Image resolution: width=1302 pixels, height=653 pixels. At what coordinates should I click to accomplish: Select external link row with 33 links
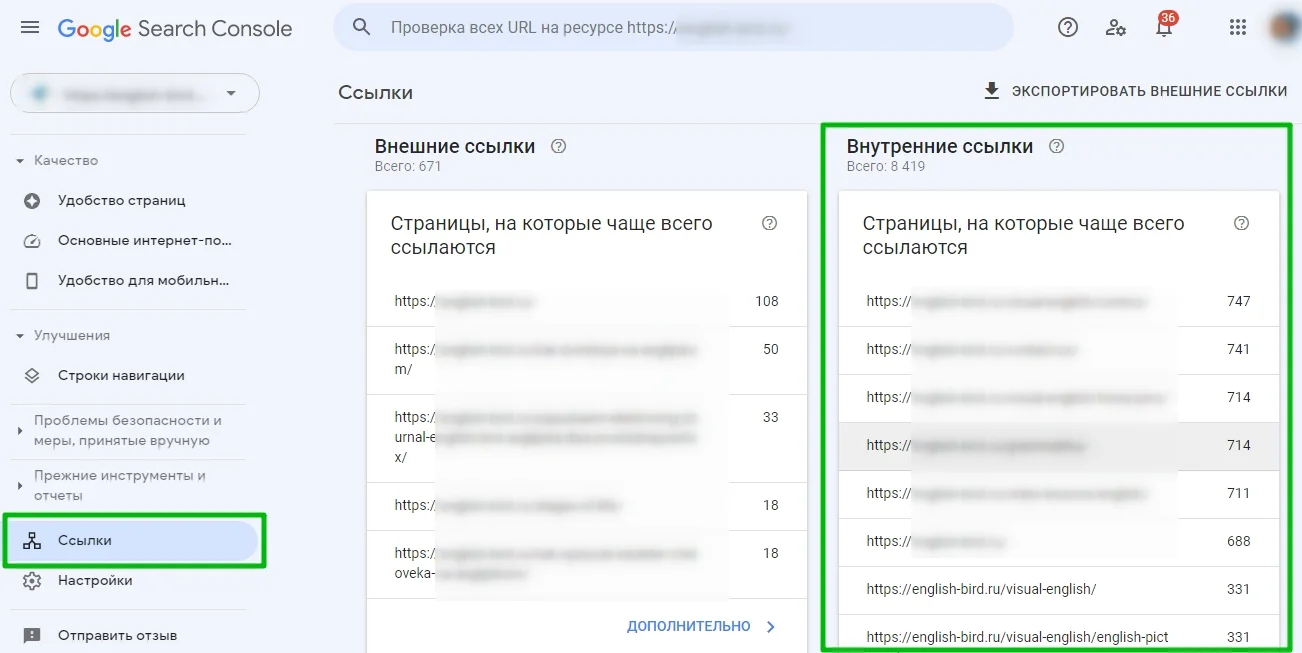pos(586,438)
